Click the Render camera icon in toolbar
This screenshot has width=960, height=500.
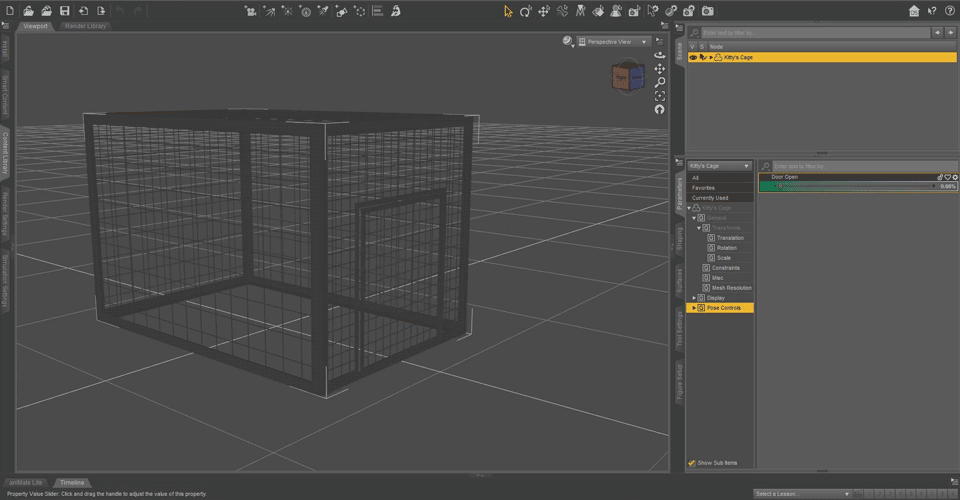point(708,11)
